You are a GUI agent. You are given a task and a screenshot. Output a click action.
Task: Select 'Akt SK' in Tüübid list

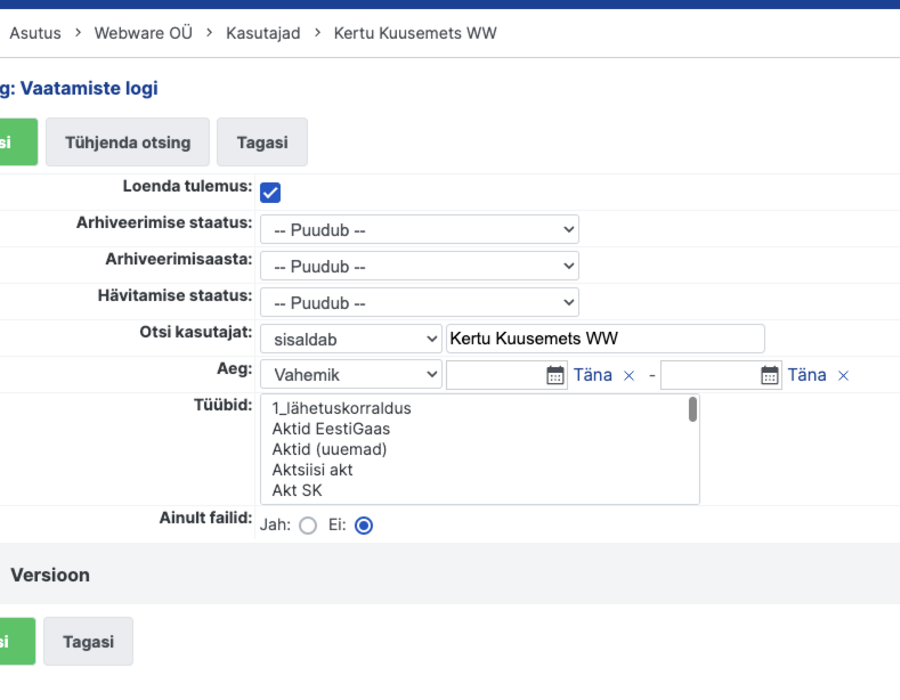click(297, 491)
